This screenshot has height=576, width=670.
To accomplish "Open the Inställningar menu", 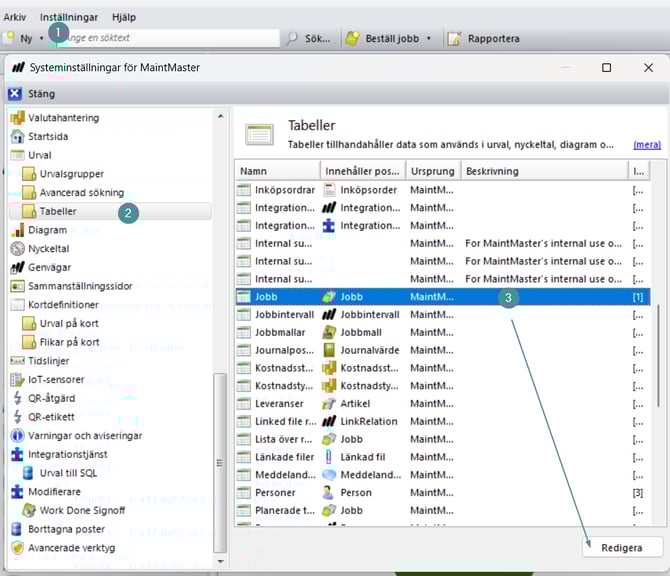I will point(68,17).
